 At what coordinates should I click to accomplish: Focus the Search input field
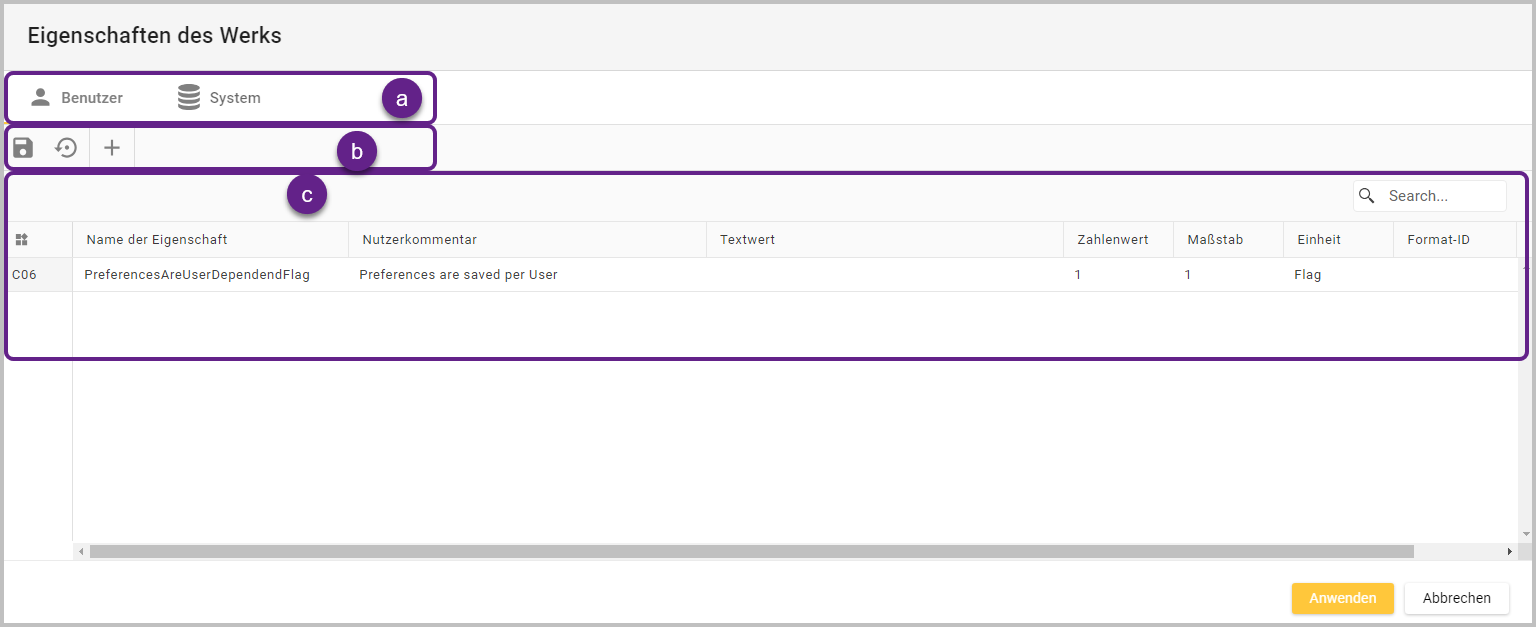tap(1440, 196)
